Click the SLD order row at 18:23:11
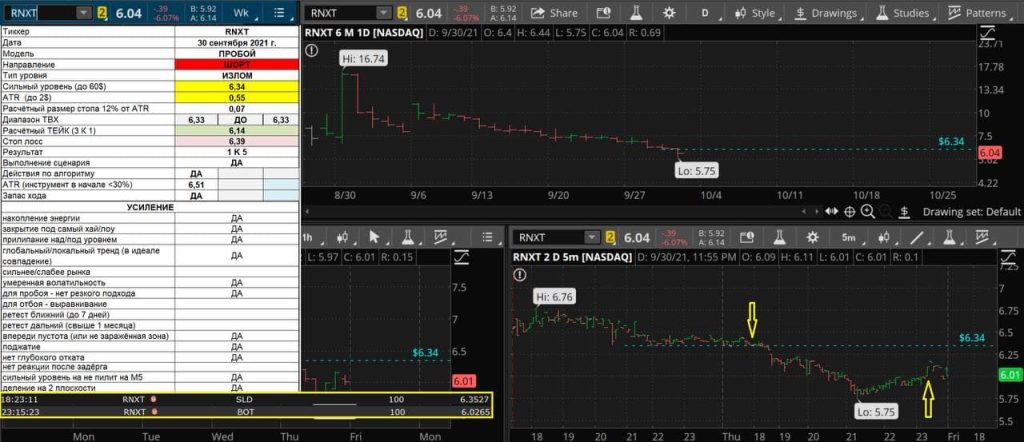Viewport: 1024px width, 442px height. click(246, 399)
